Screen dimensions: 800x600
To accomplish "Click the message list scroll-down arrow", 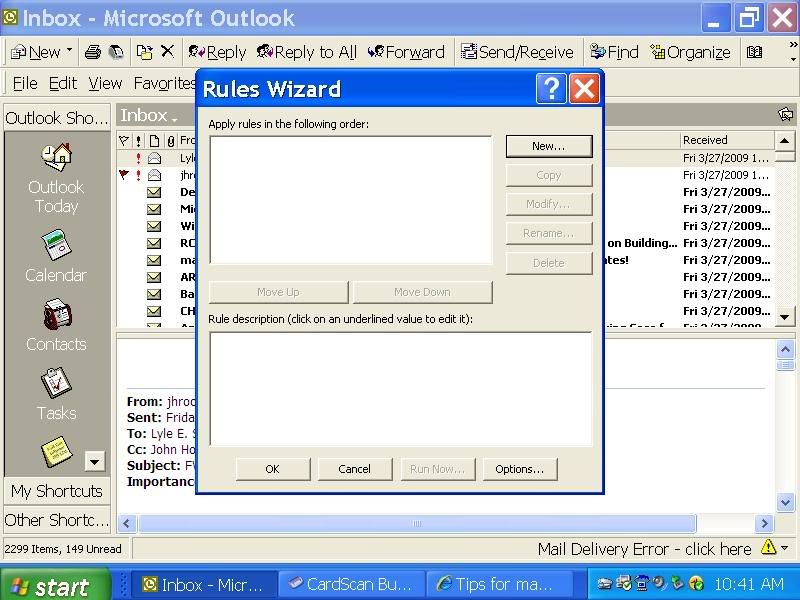I will coord(785,317).
